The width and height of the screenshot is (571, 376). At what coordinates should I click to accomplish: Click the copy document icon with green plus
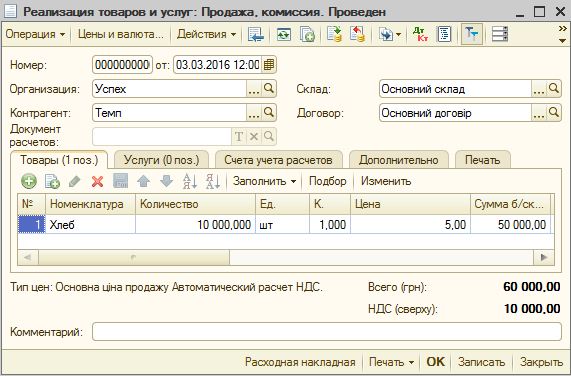(x=307, y=34)
